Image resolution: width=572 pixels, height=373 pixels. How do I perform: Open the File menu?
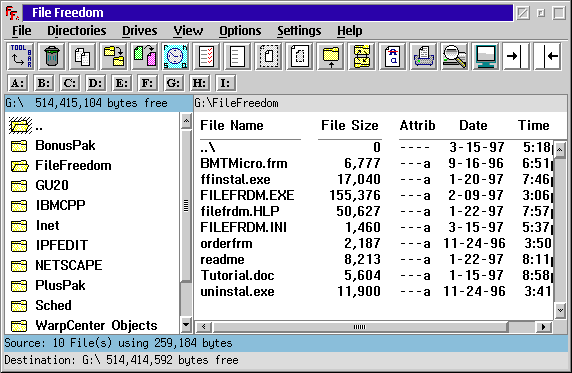point(22,31)
